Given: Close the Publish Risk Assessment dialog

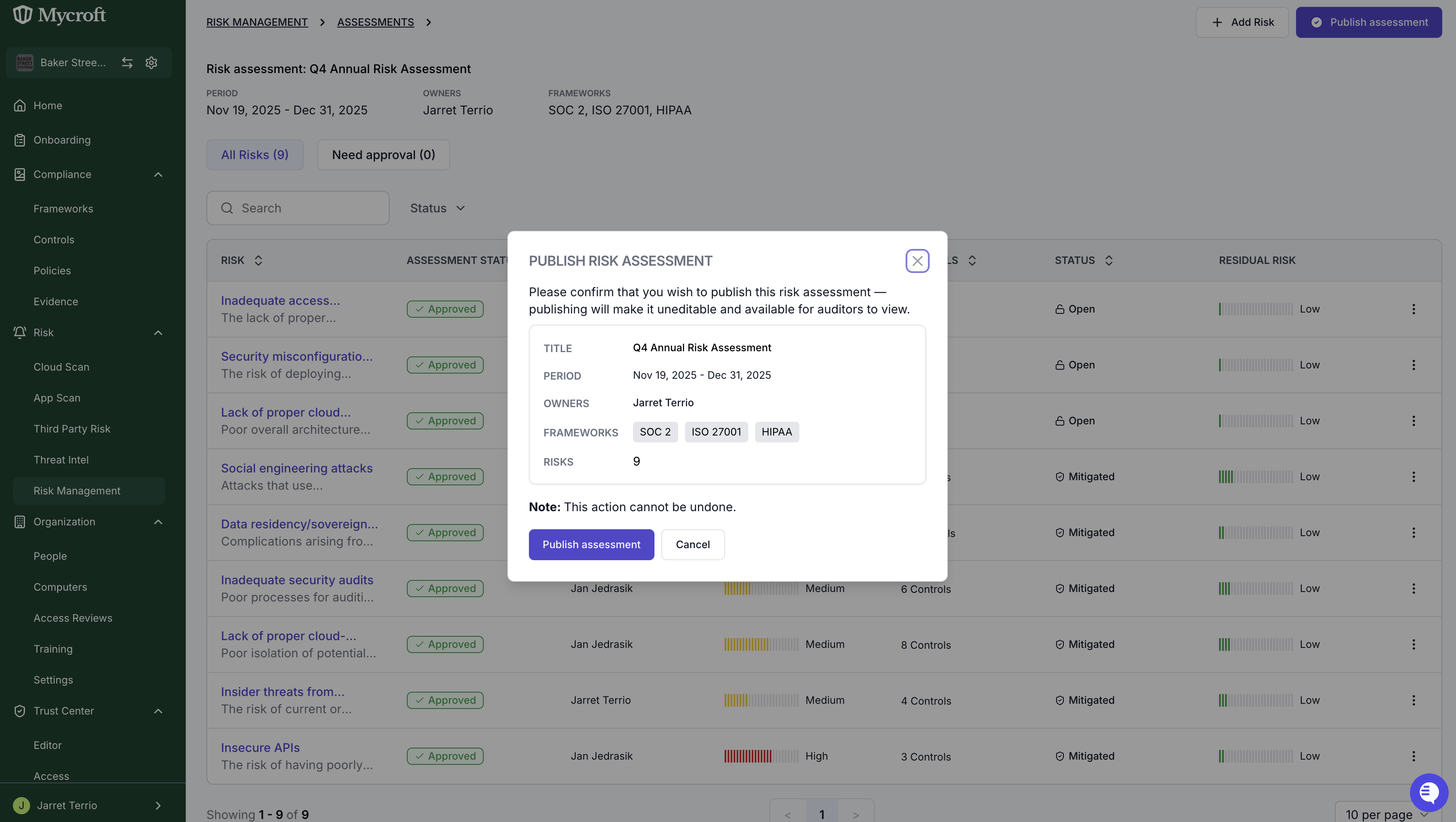Looking at the screenshot, I should tap(917, 261).
